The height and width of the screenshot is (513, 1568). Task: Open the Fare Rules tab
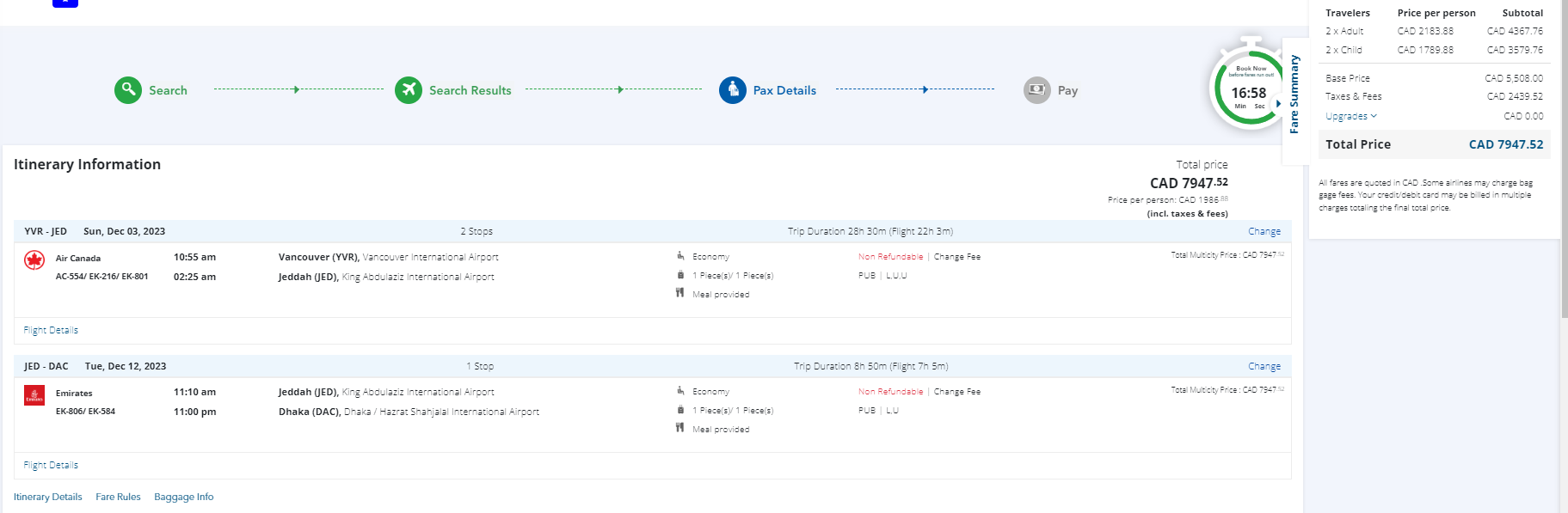(x=118, y=497)
